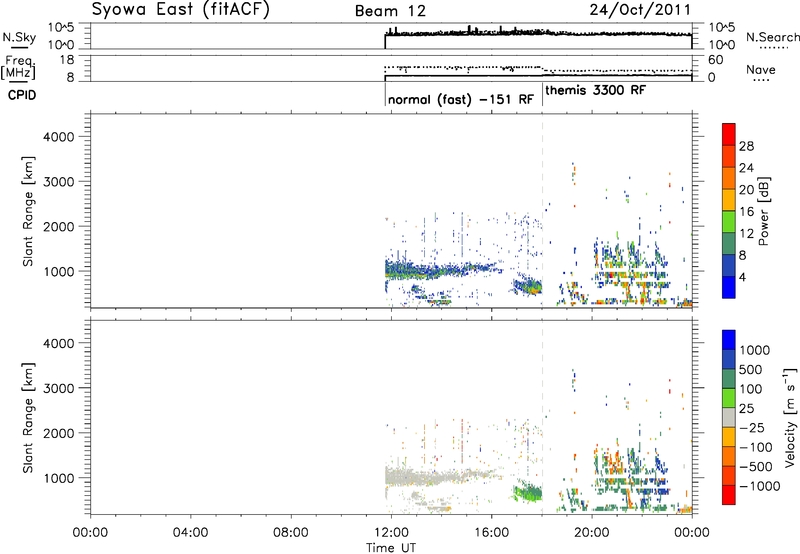The image size is (800, 554).
Task: Click the 'themis 3300 RF' mode label
Action: [595, 90]
